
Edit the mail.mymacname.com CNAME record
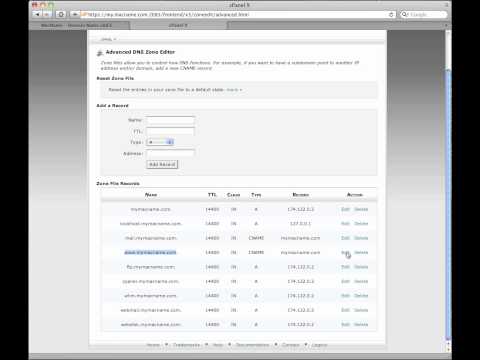(x=345, y=238)
